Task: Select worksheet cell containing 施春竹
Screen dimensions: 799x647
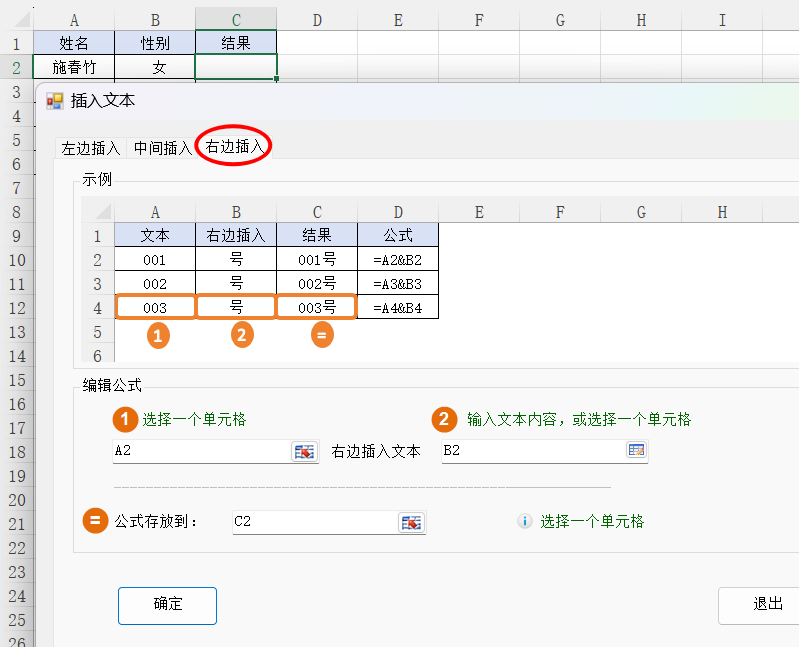Action: tap(73, 67)
